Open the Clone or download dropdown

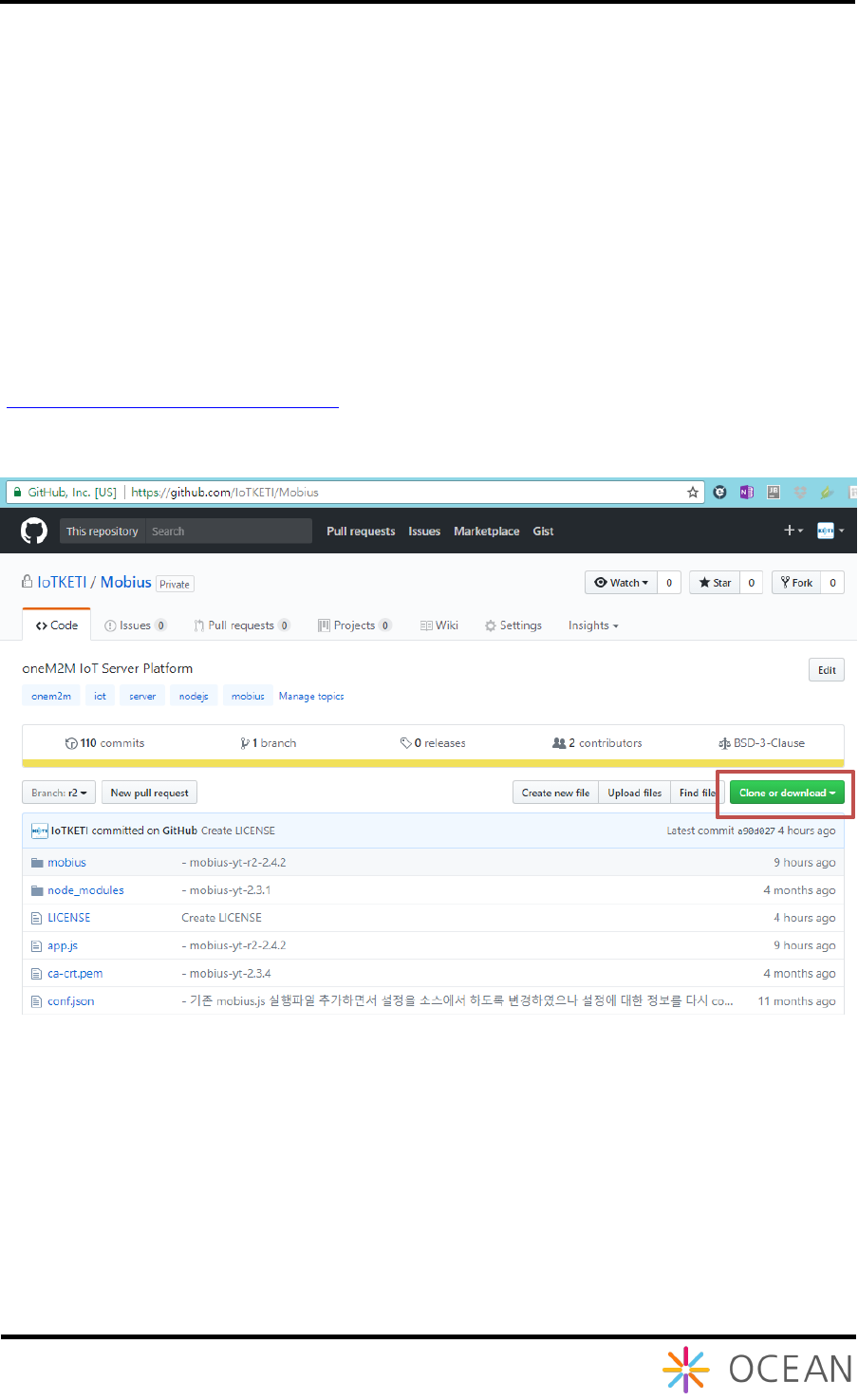coord(787,793)
